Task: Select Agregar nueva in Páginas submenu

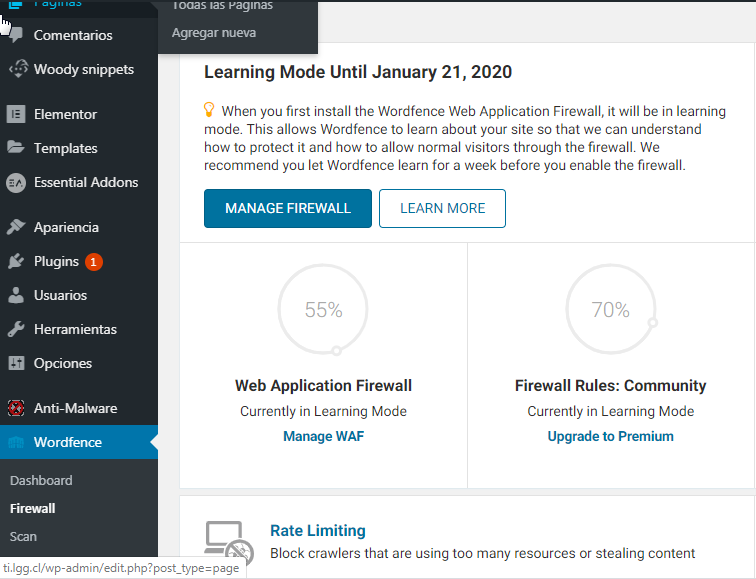Action: (214, 33)
